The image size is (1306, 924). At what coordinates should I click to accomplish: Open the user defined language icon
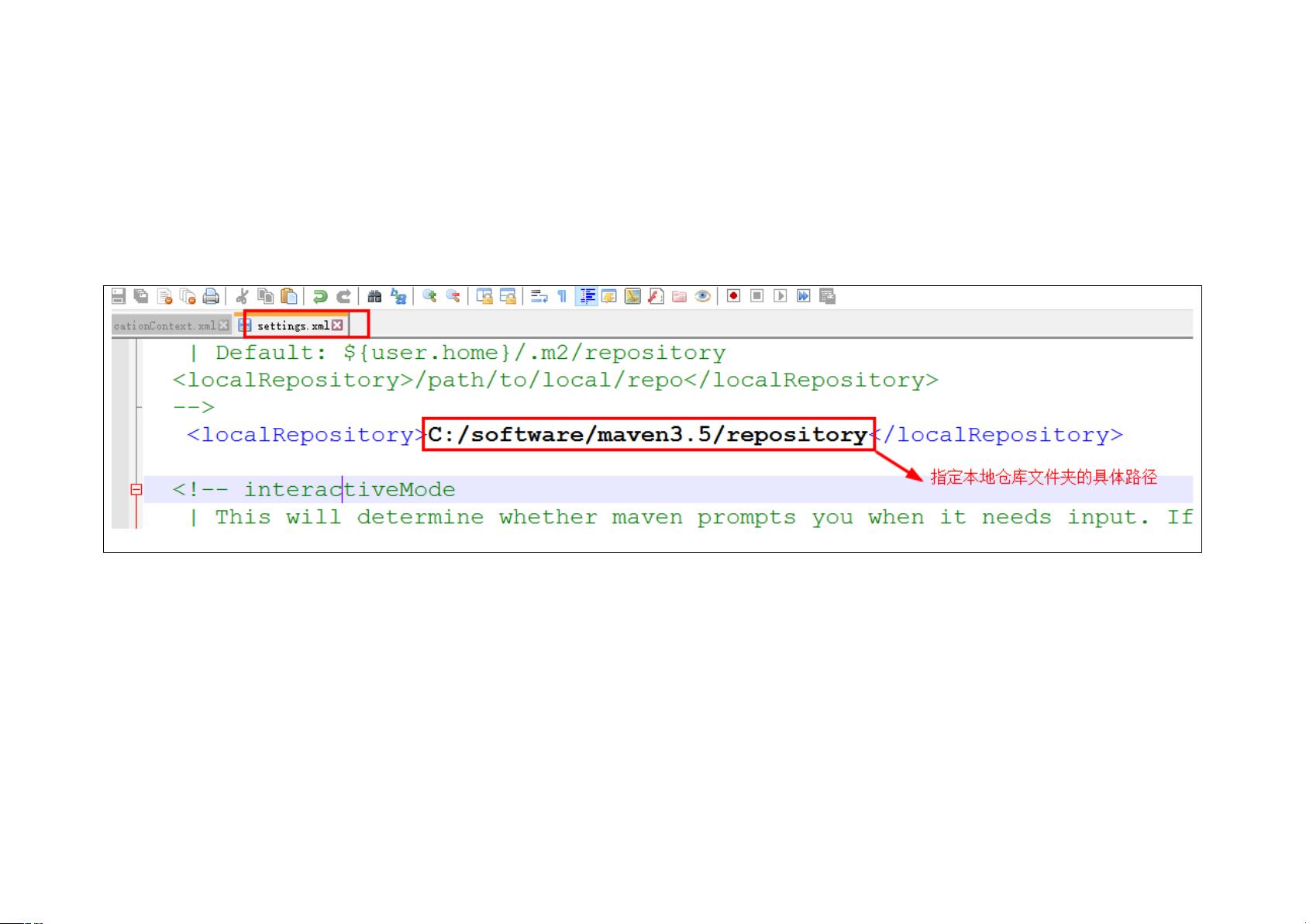click(609, 296)
